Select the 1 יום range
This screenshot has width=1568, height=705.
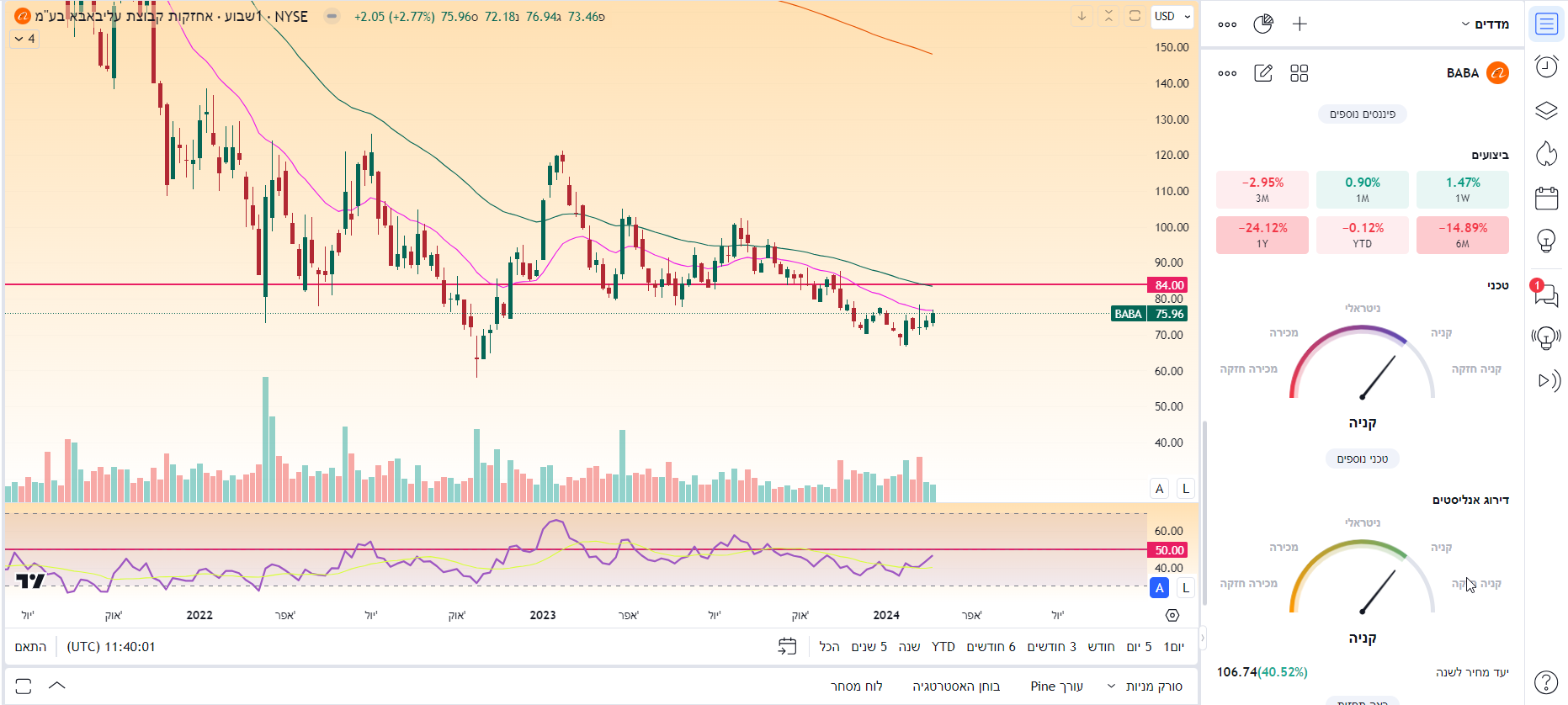[x=1174, y=647]
